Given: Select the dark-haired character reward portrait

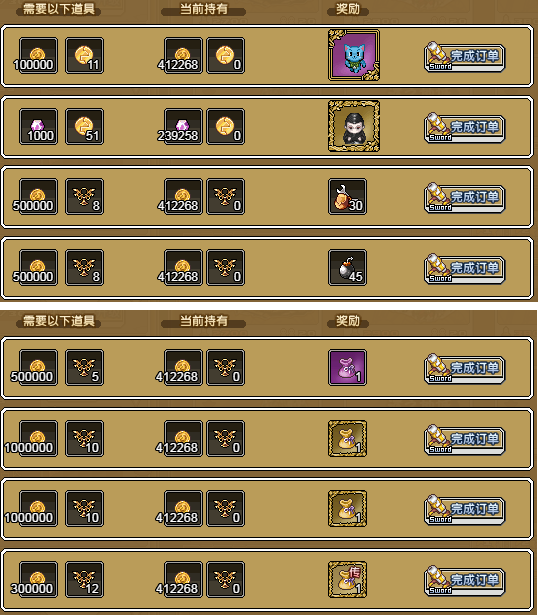Looking at the screenshot, I should click(x=354, y=126).
